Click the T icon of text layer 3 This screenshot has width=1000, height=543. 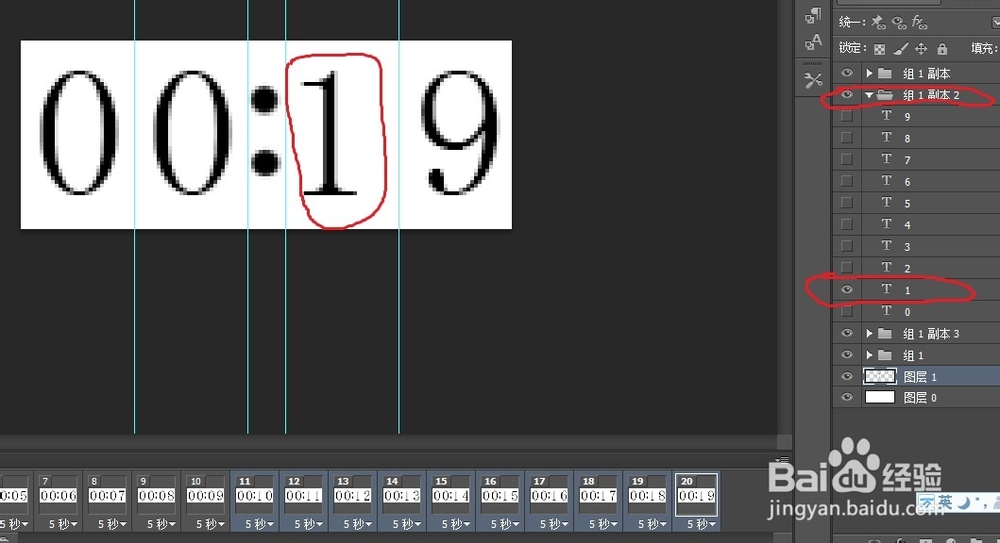point(886,246)
